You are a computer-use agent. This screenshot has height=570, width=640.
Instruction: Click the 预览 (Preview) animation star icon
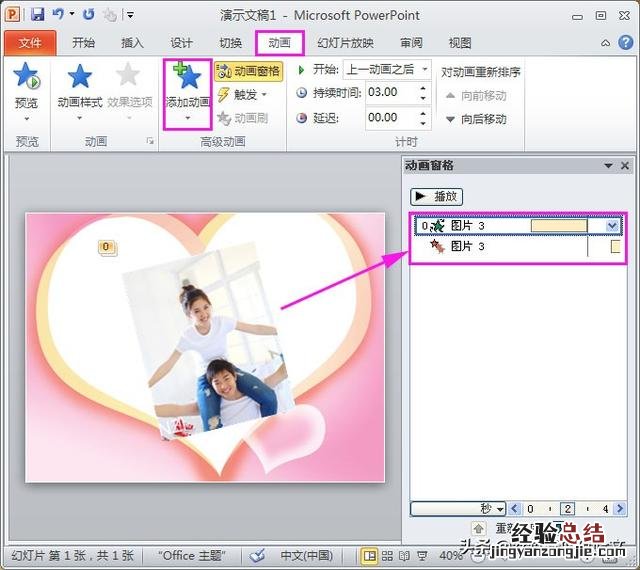(26, 77)
